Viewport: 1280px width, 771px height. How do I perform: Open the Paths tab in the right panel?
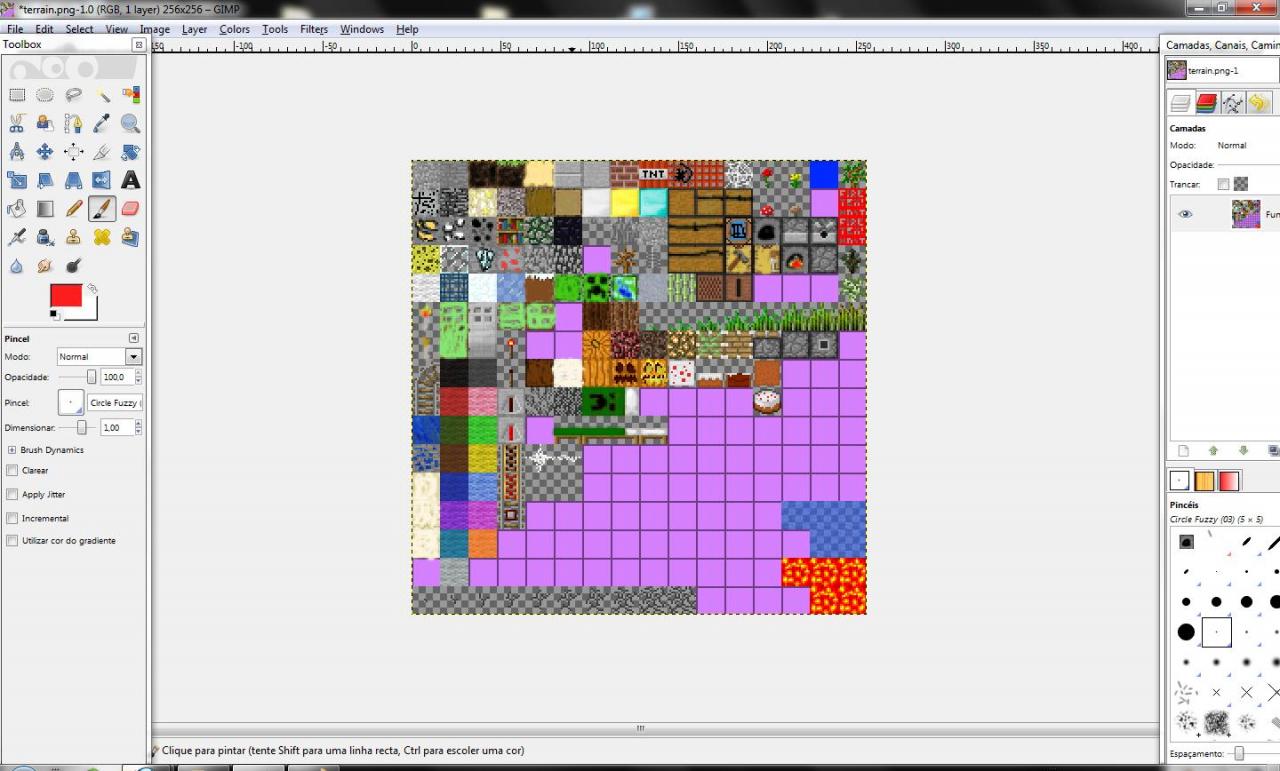tap(1232, 102)
